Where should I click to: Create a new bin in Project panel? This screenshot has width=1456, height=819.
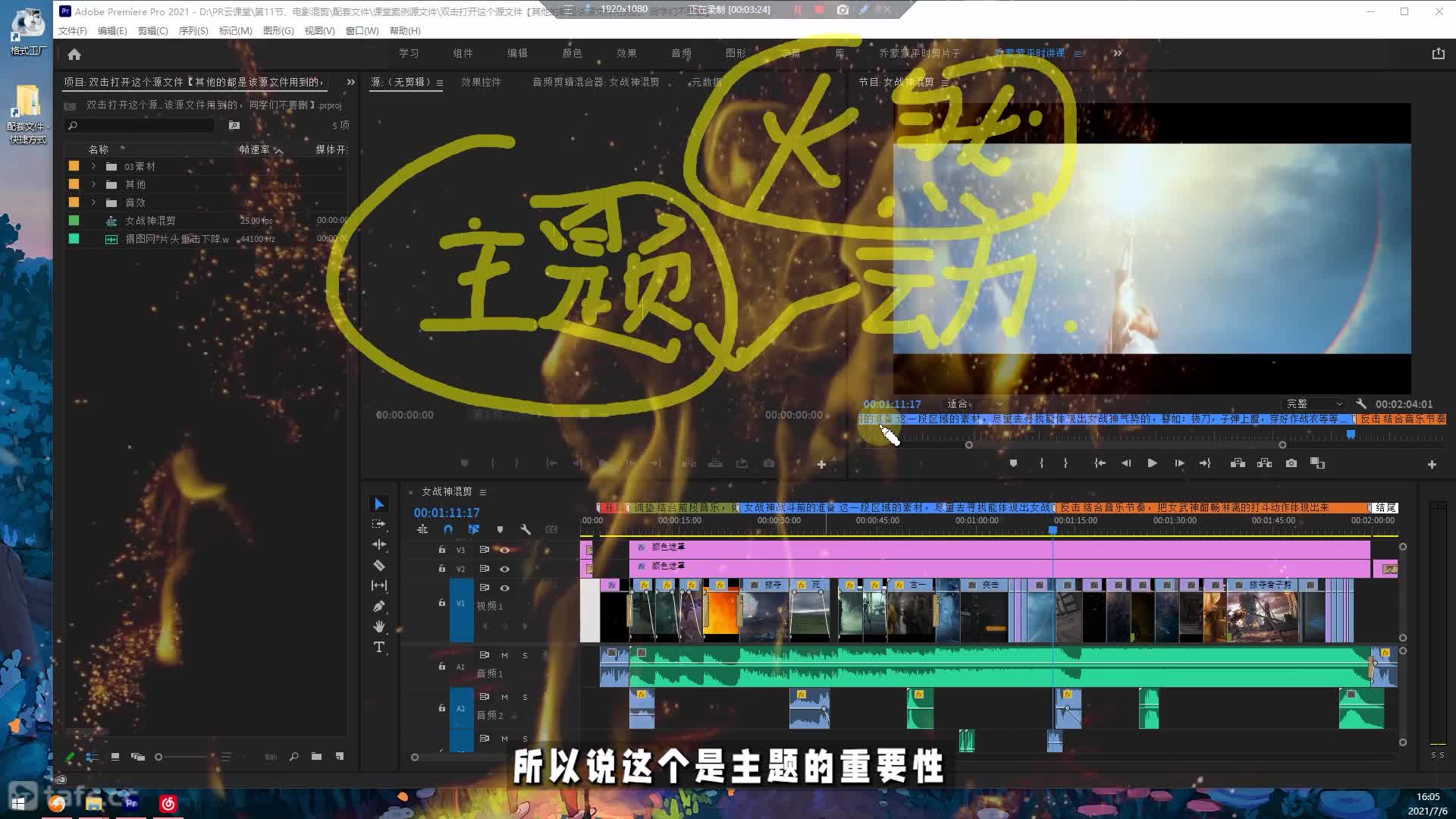[316, 757]
